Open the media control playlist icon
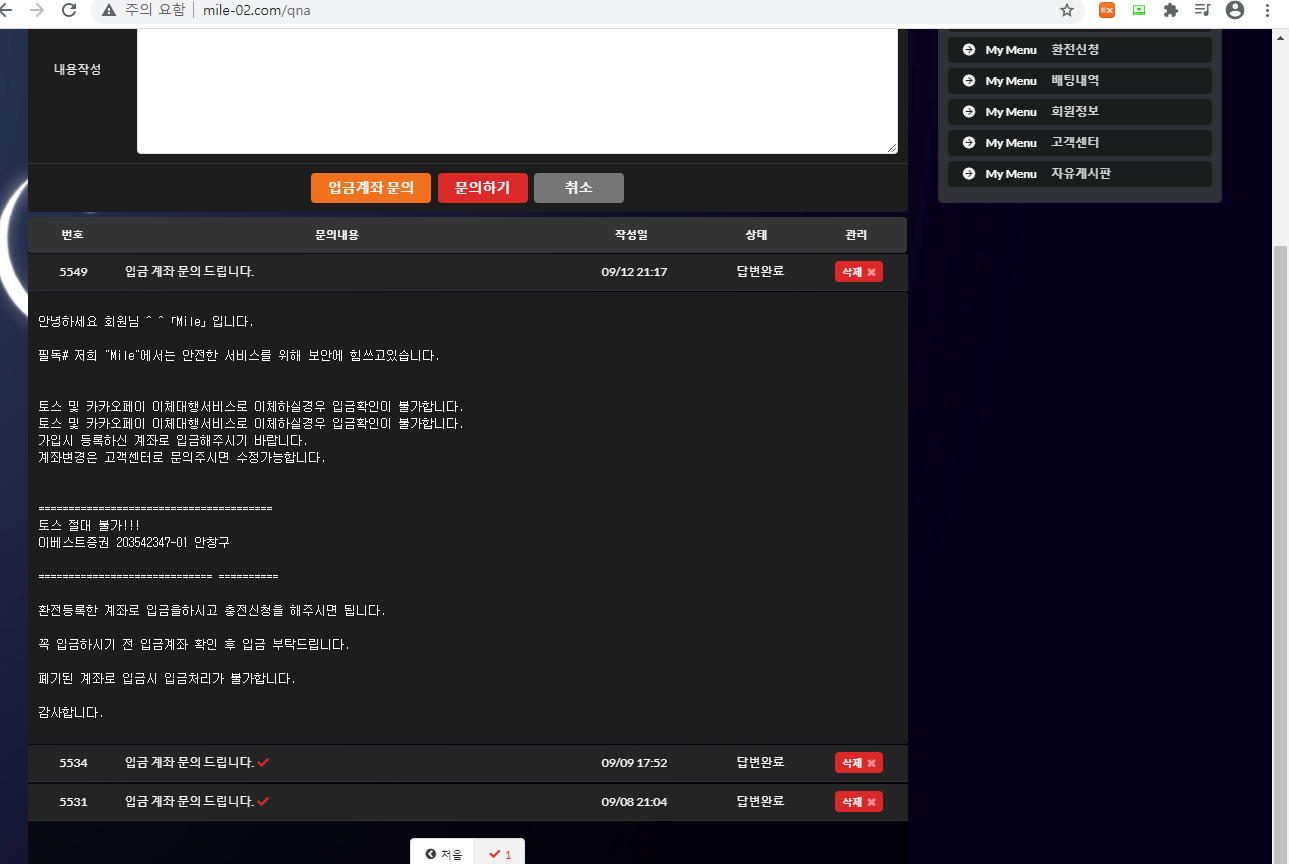The width and height of the screenshot is (1289, 864). 1202,10
